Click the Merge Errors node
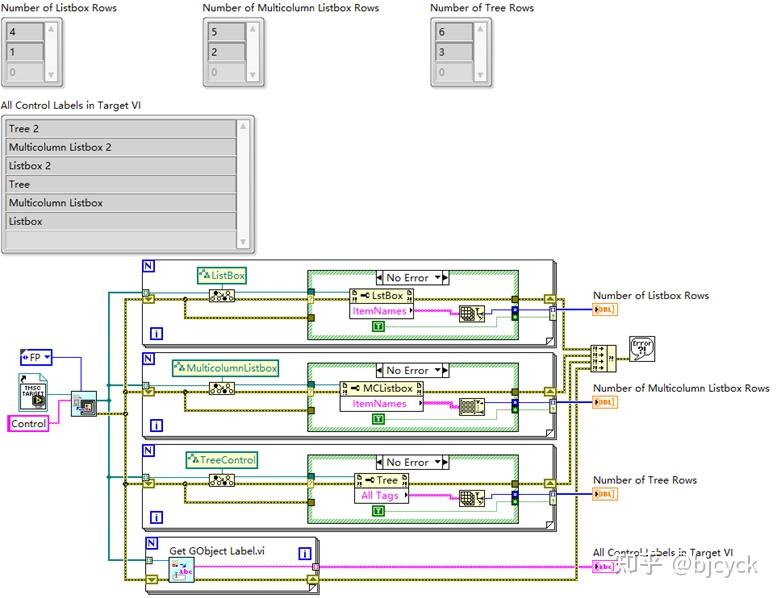Image resolution: width=777 pixels, height=598 pixels. pos(603,358)
